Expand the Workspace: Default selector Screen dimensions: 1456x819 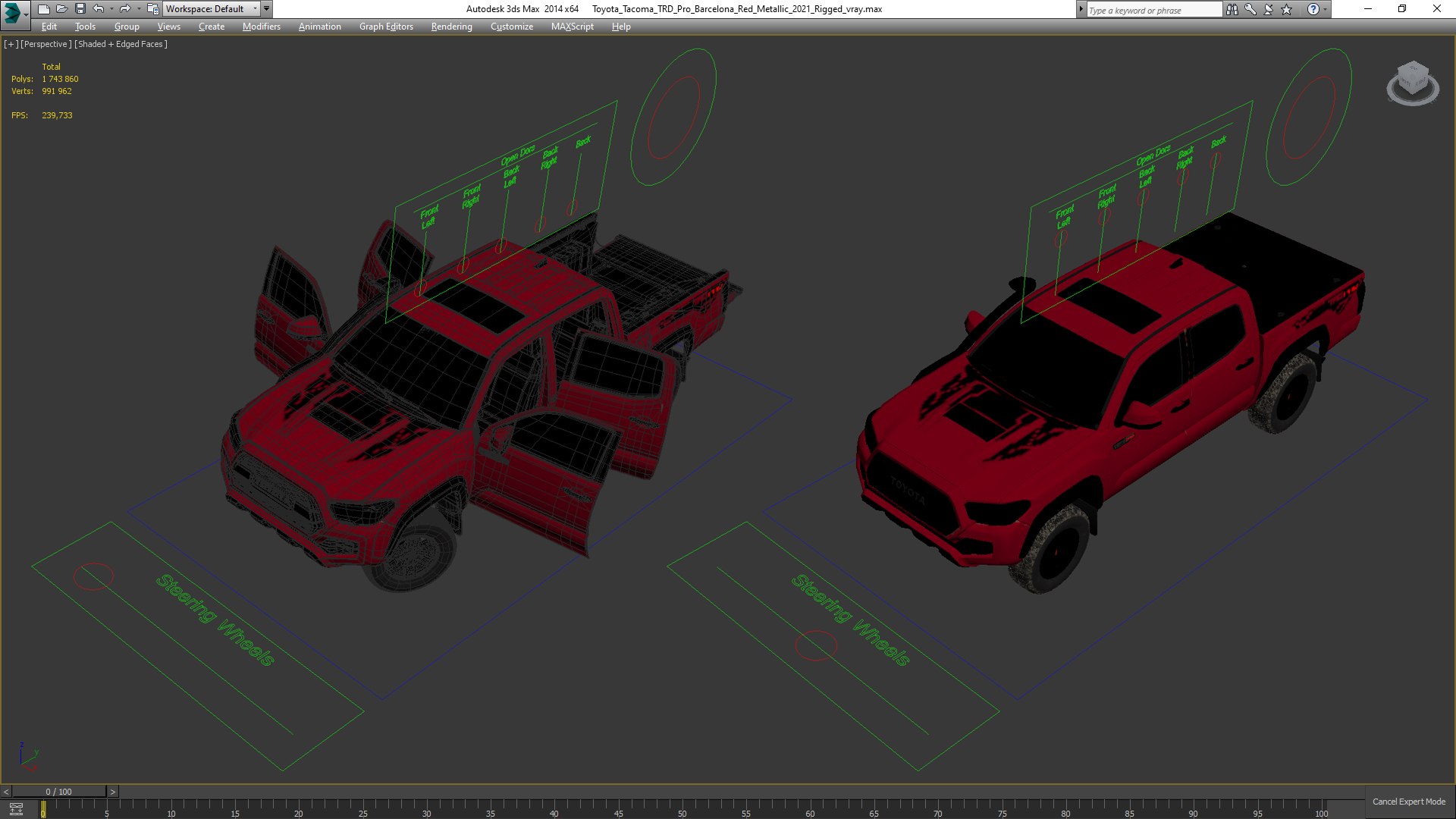click(212, 9)
